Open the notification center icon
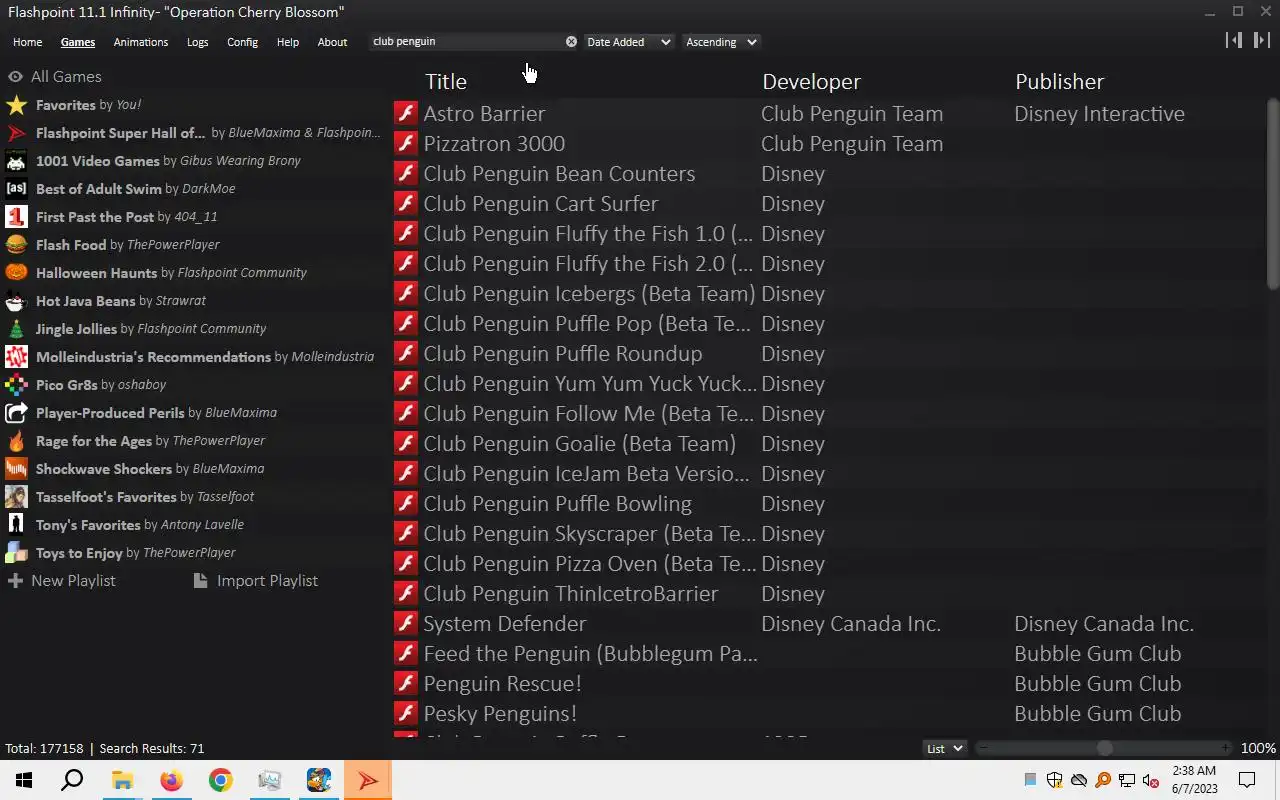 coord(1247,780)
